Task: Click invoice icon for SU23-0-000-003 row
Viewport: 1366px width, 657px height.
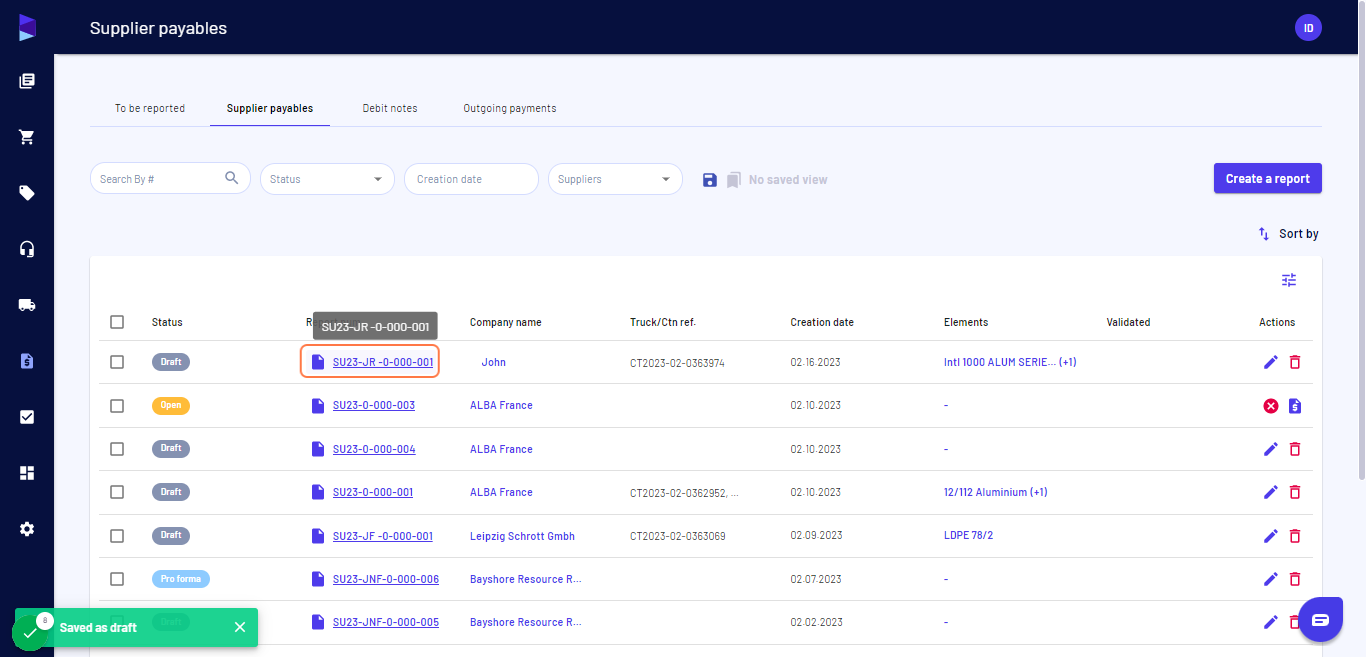Action: 1295,406
